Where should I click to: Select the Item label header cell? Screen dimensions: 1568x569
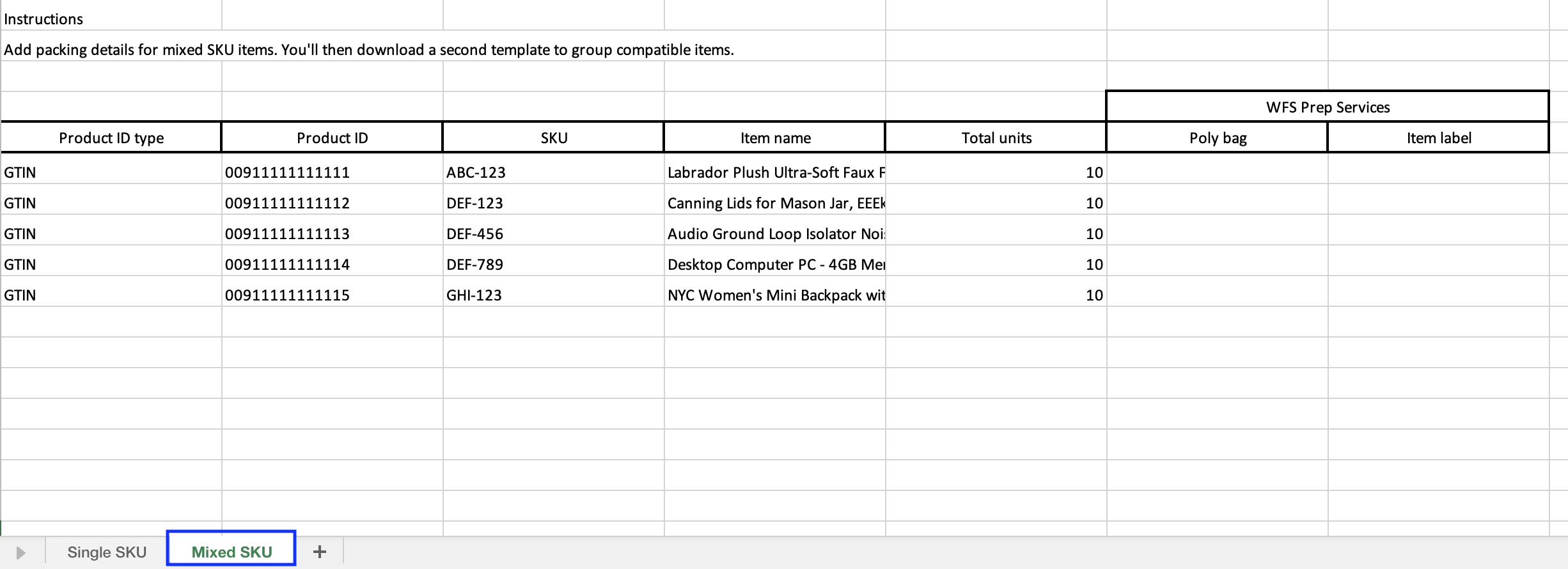pos(1439,137)
